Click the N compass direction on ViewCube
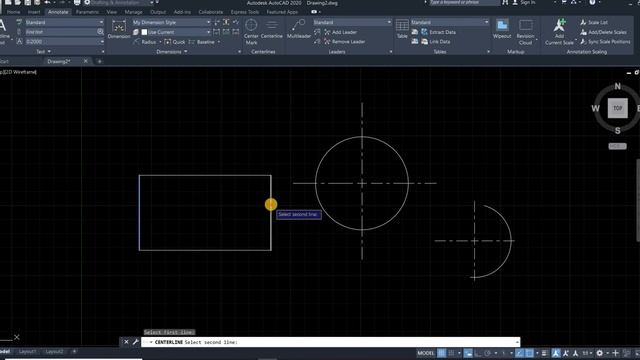640x360 pixels. tap(618, 86)
